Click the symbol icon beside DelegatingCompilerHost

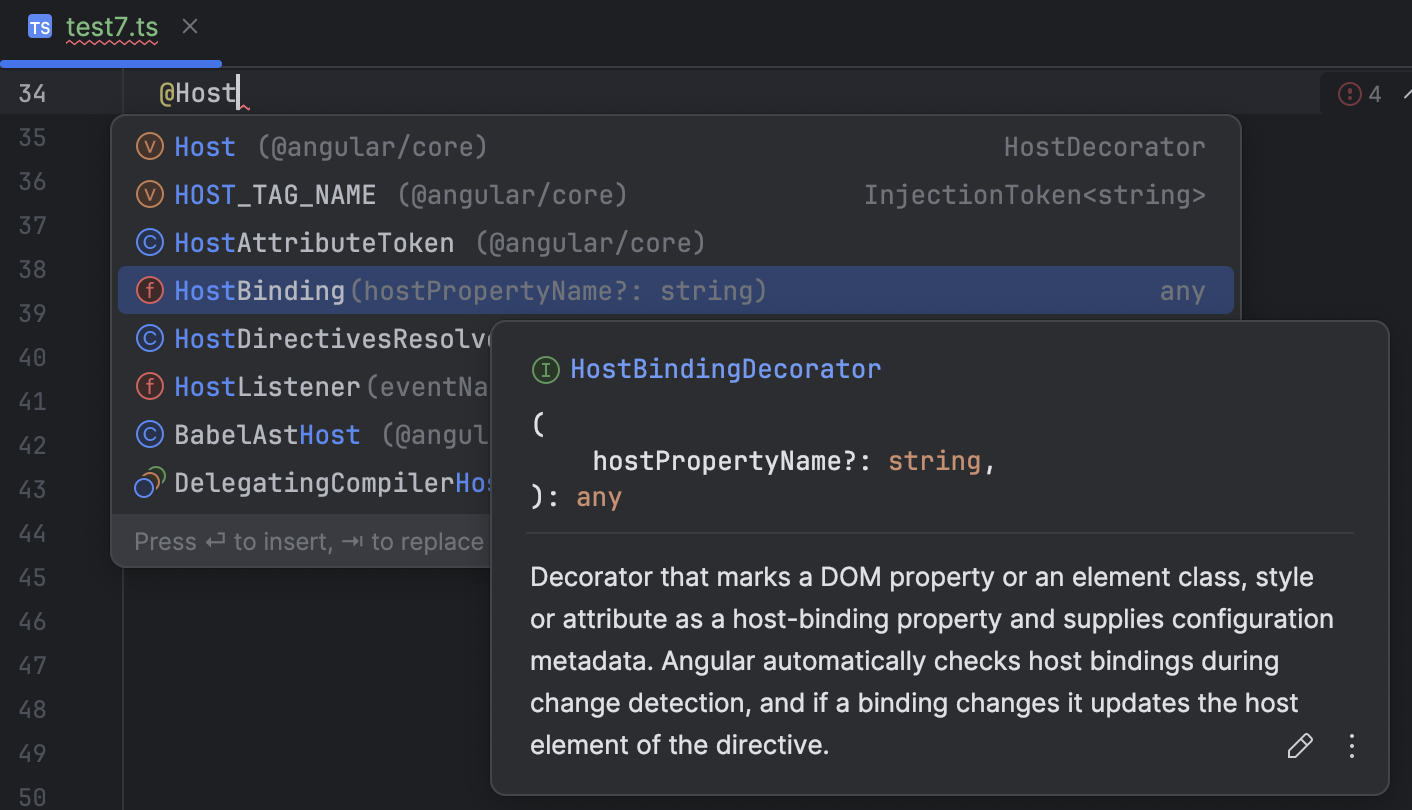pyautogui.click(x=148, y=482)
